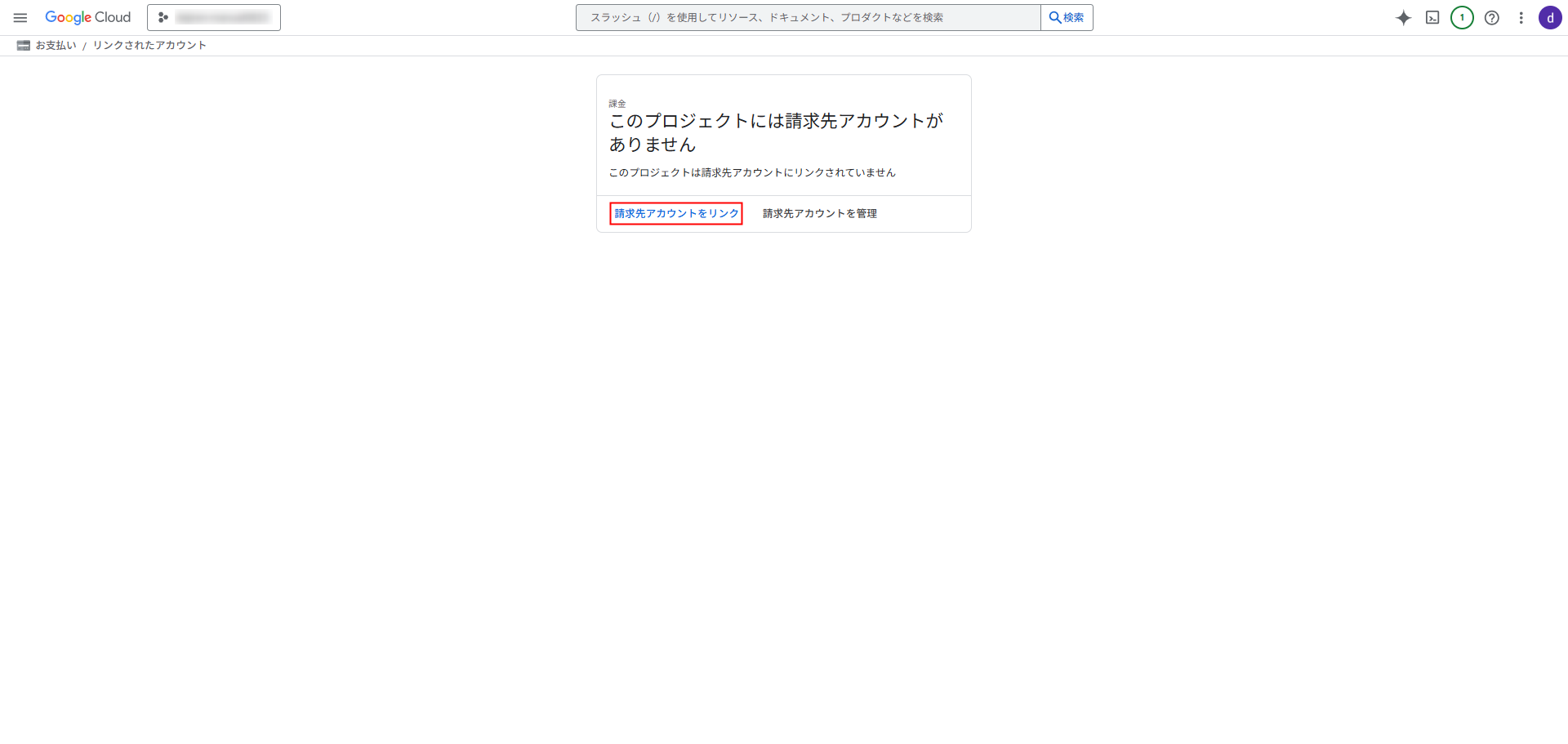Expand the three-dot settings menu

1521,18
